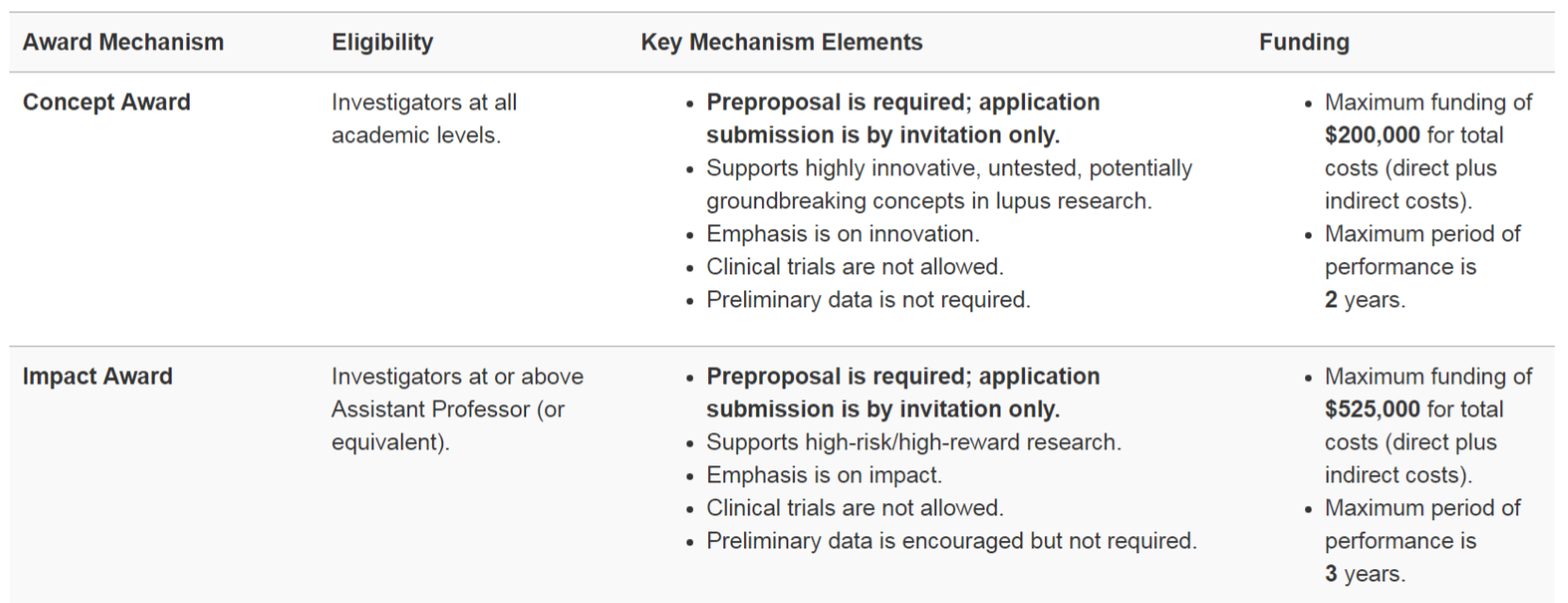
Task: Click the Key Mechanism Elements column header
Action: pos(781,42)
